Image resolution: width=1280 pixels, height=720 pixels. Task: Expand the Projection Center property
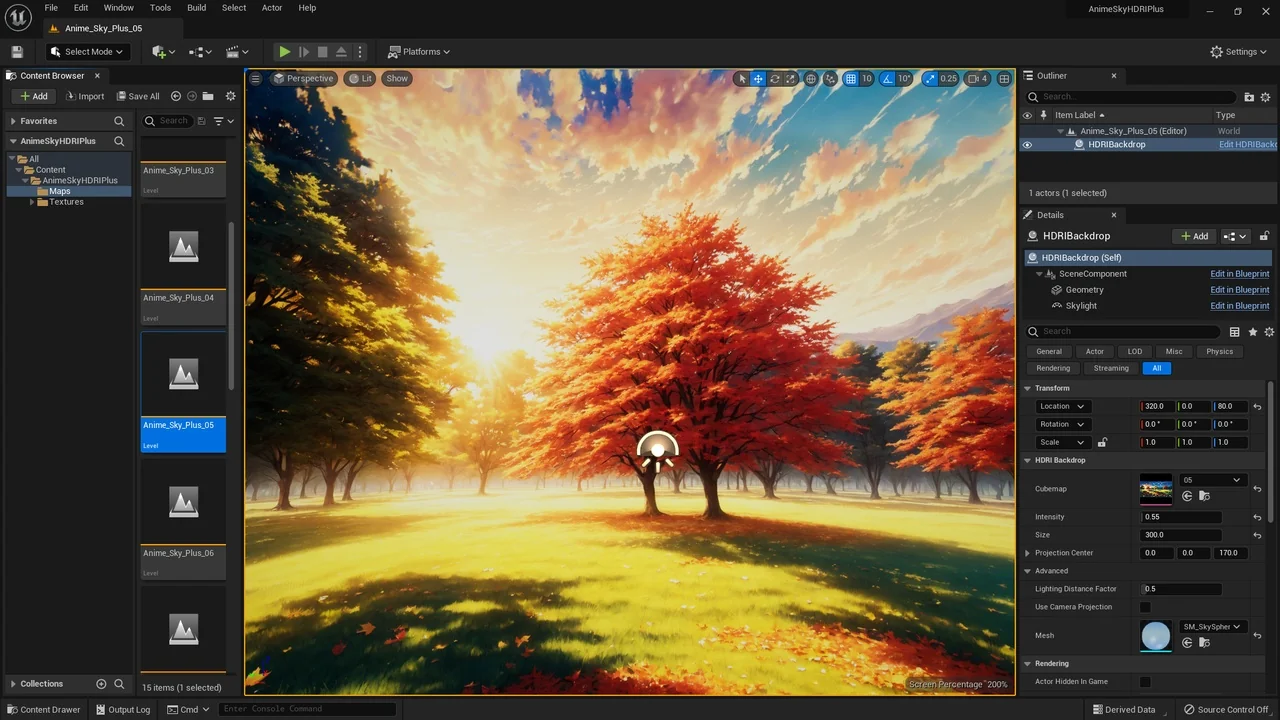(1028, 553)
